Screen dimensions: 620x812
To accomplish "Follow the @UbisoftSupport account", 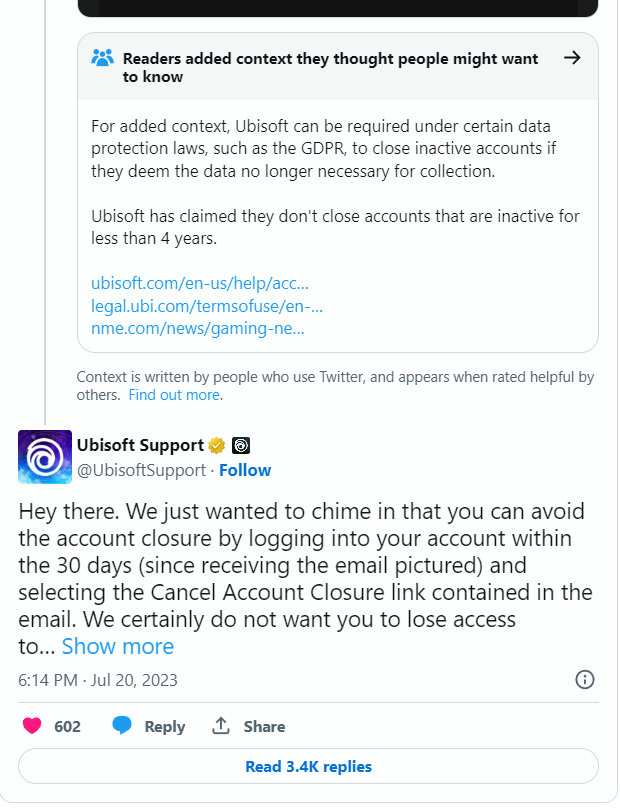I will point(245,470).
